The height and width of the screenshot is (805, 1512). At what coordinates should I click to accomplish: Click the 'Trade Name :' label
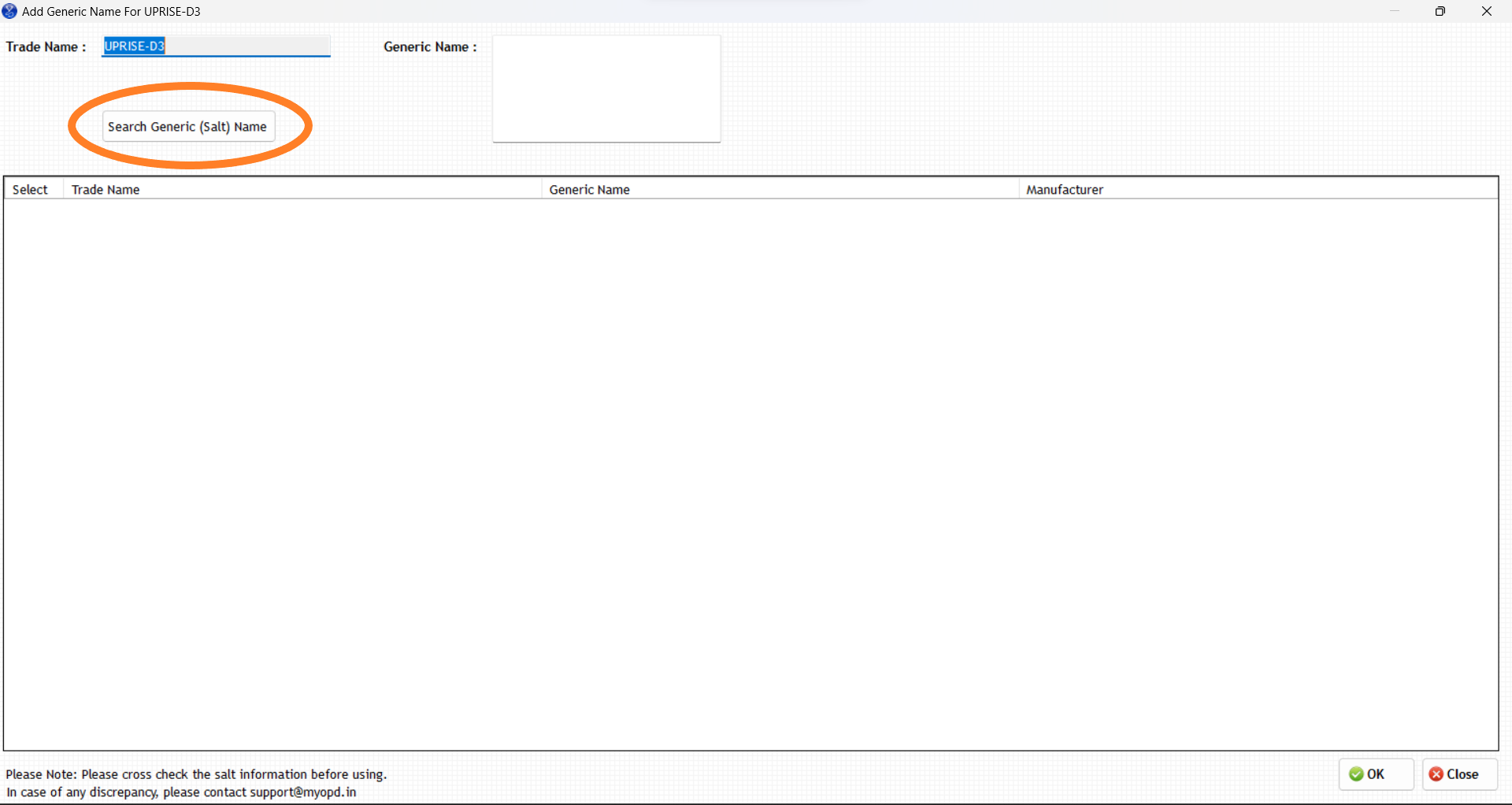pyautogui.click(x=46, y=47)
